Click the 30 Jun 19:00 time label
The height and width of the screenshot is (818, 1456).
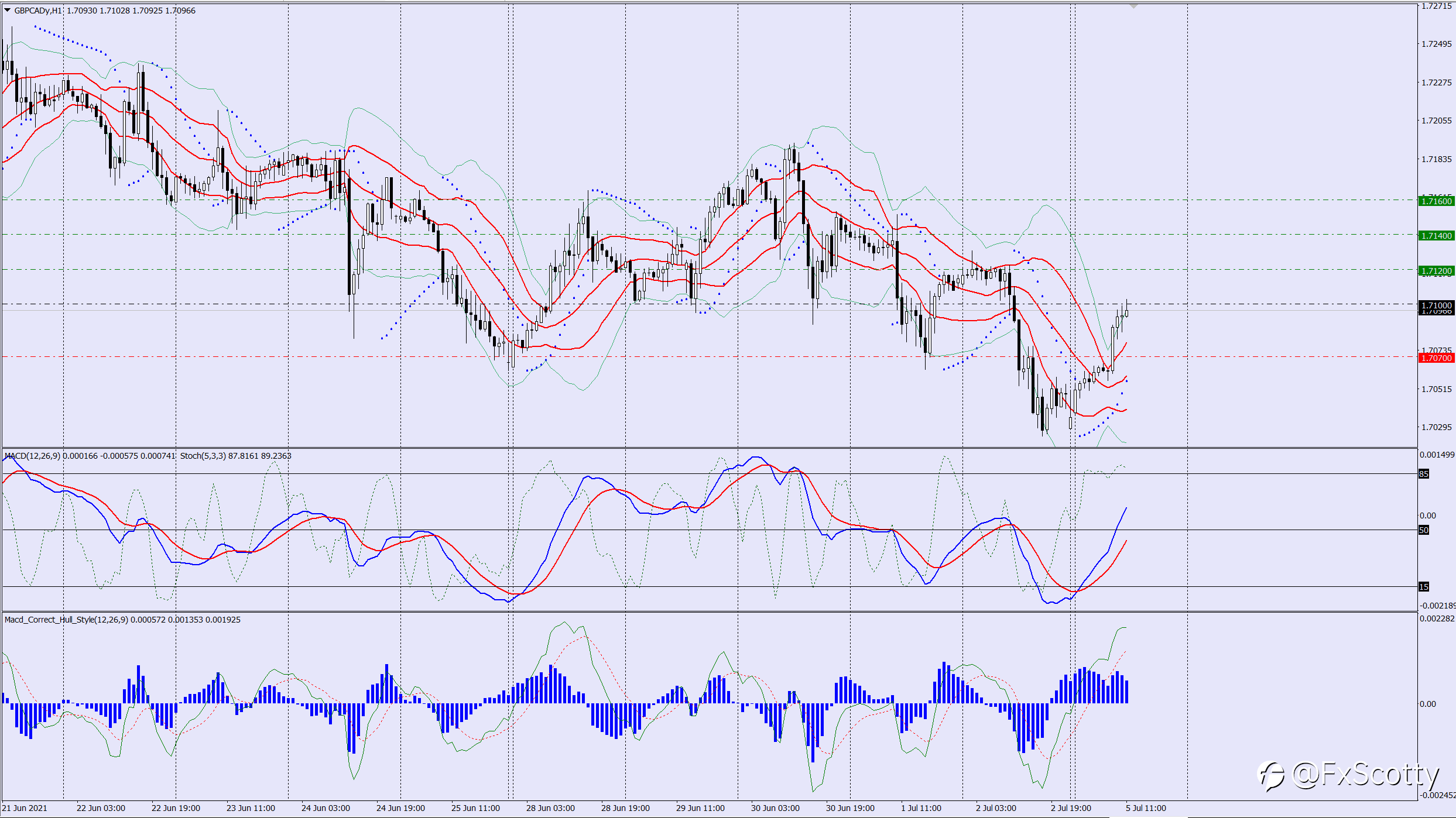pyautogui.click(x=850, y=808)
